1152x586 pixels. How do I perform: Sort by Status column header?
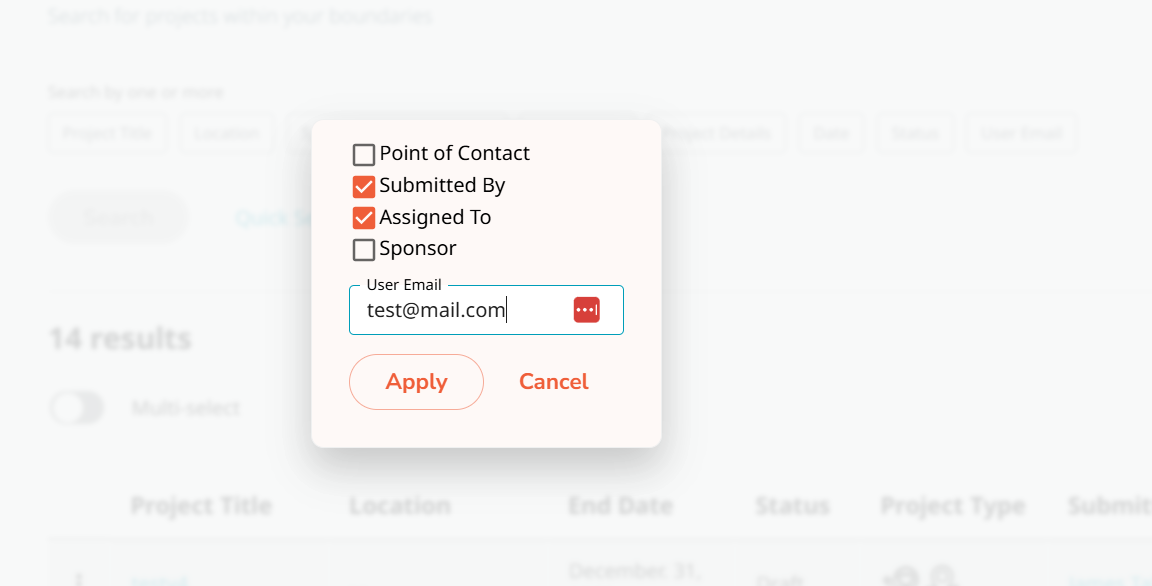pyautogui.click(x=792, y=506)
